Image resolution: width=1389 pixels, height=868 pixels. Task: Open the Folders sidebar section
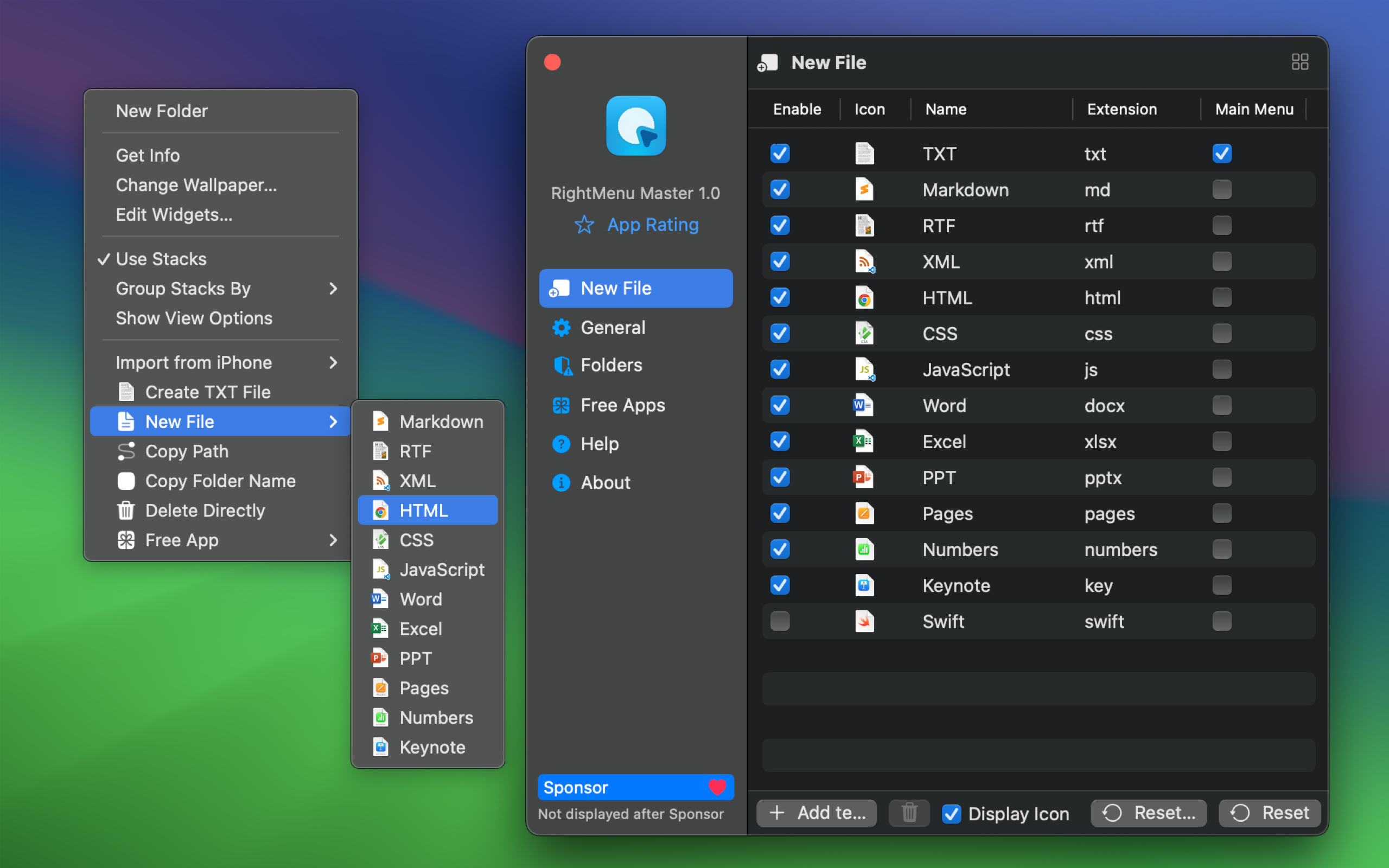pyautogui.click(x=636, y=365)
